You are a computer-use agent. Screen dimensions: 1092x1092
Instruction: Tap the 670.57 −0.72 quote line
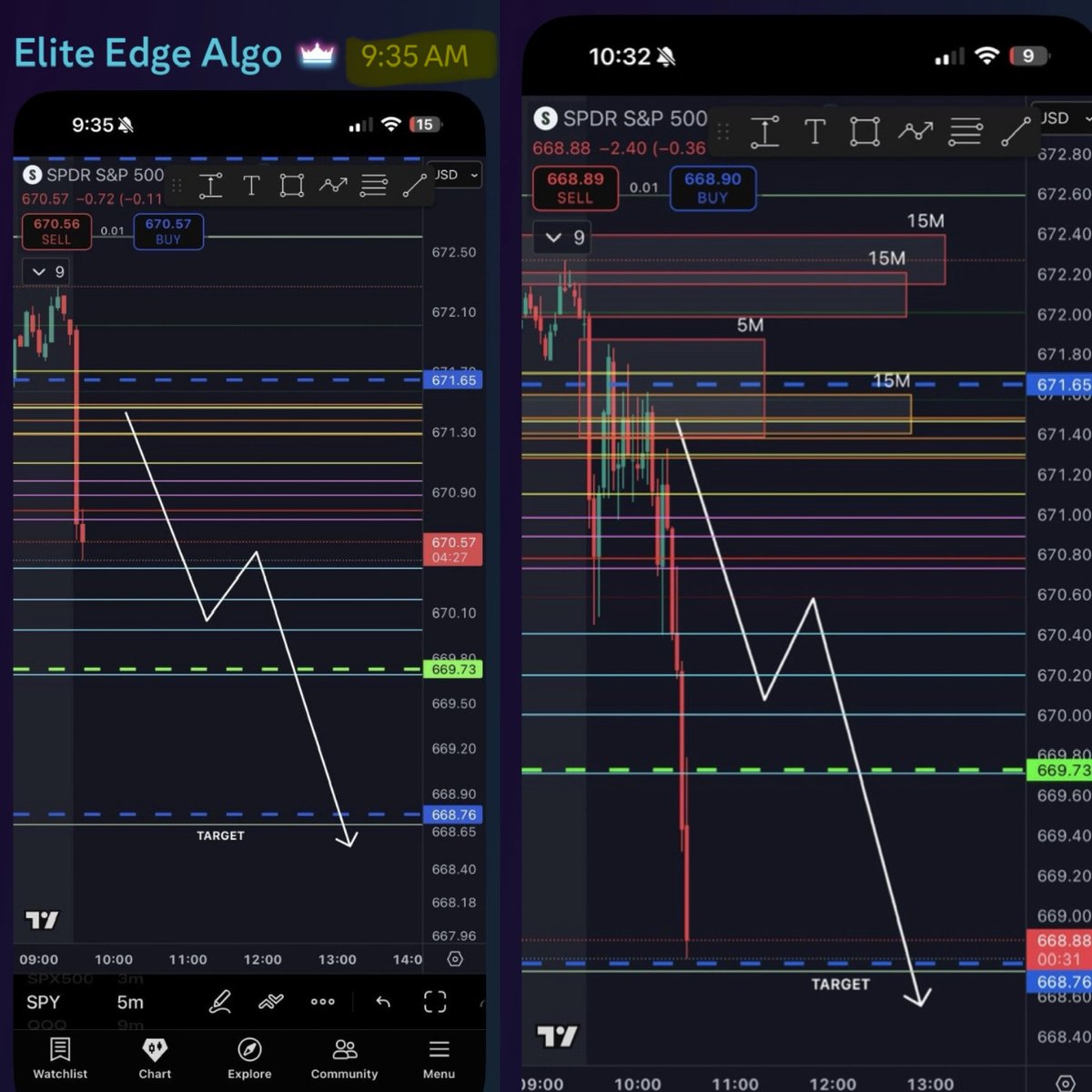pyautogui.click(x=92, y=198)
